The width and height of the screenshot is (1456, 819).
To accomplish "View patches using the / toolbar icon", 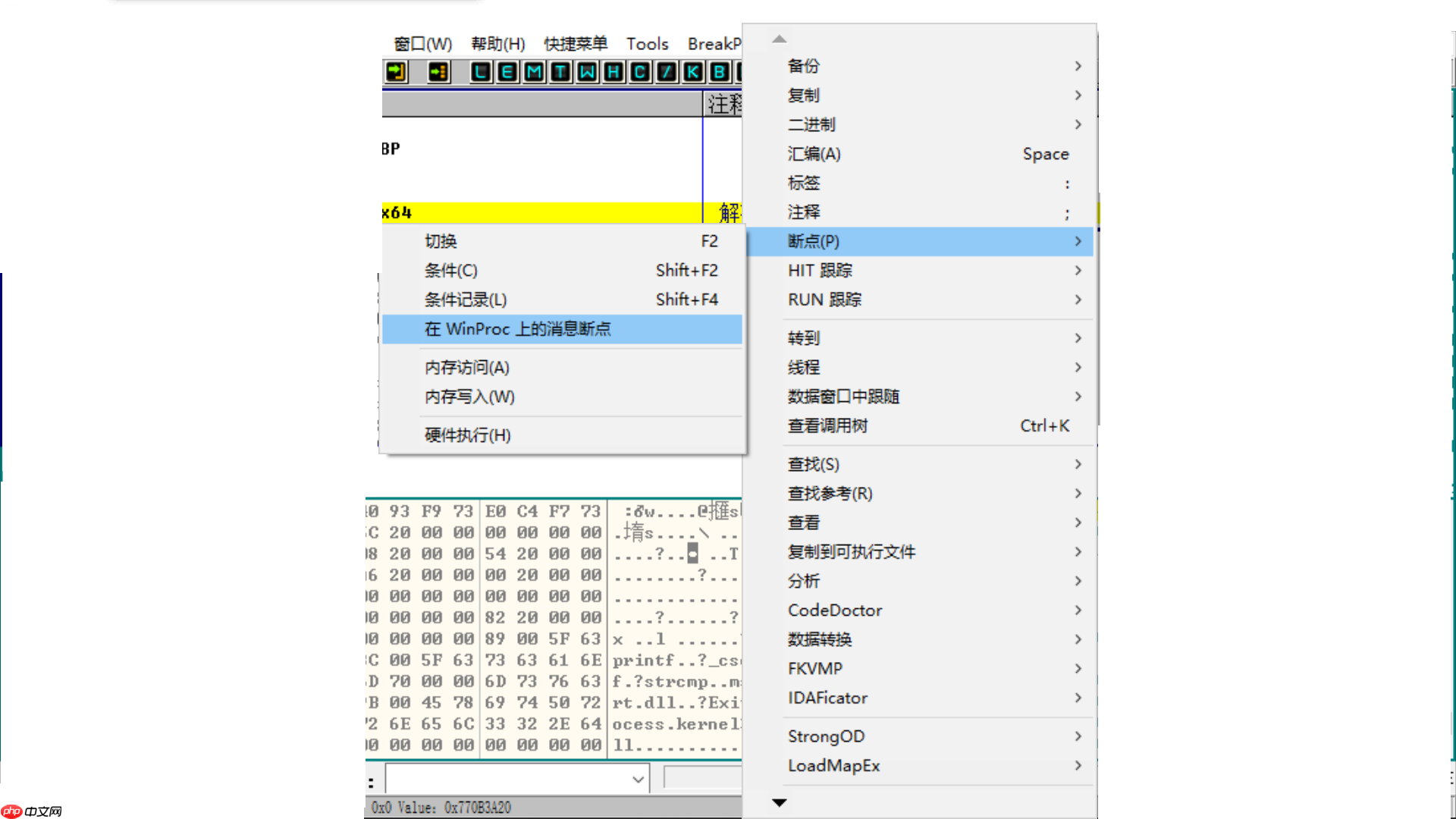I will (x=666, y=71).
